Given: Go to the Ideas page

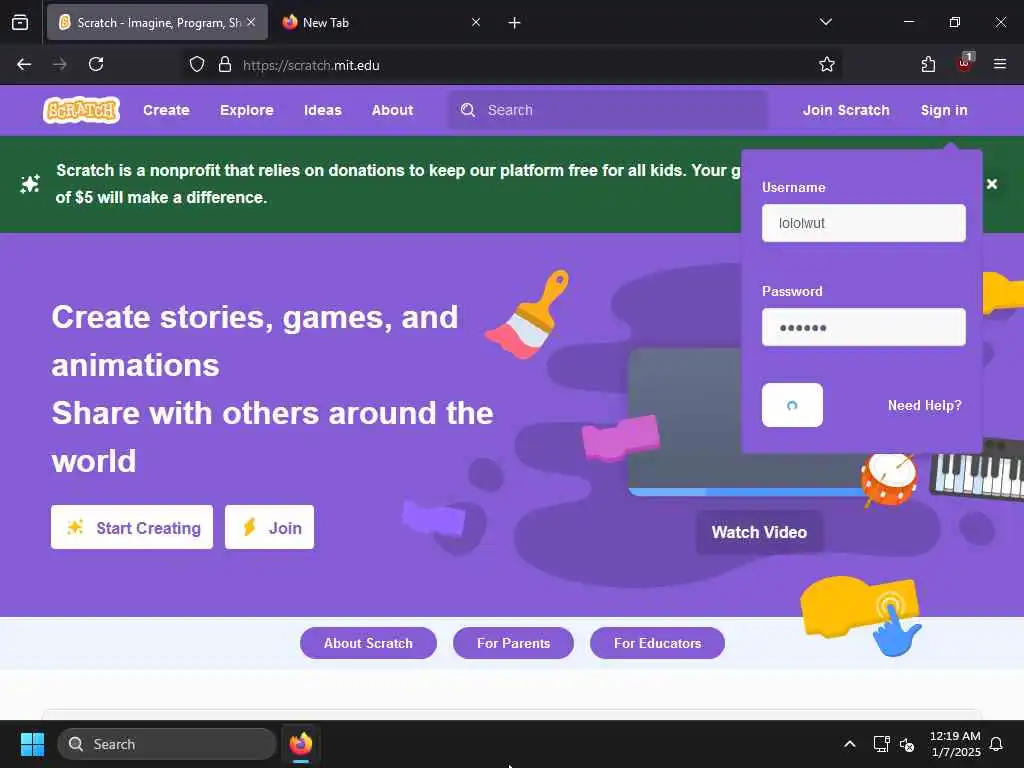Looking at the screenshot, I should [323, 110].
